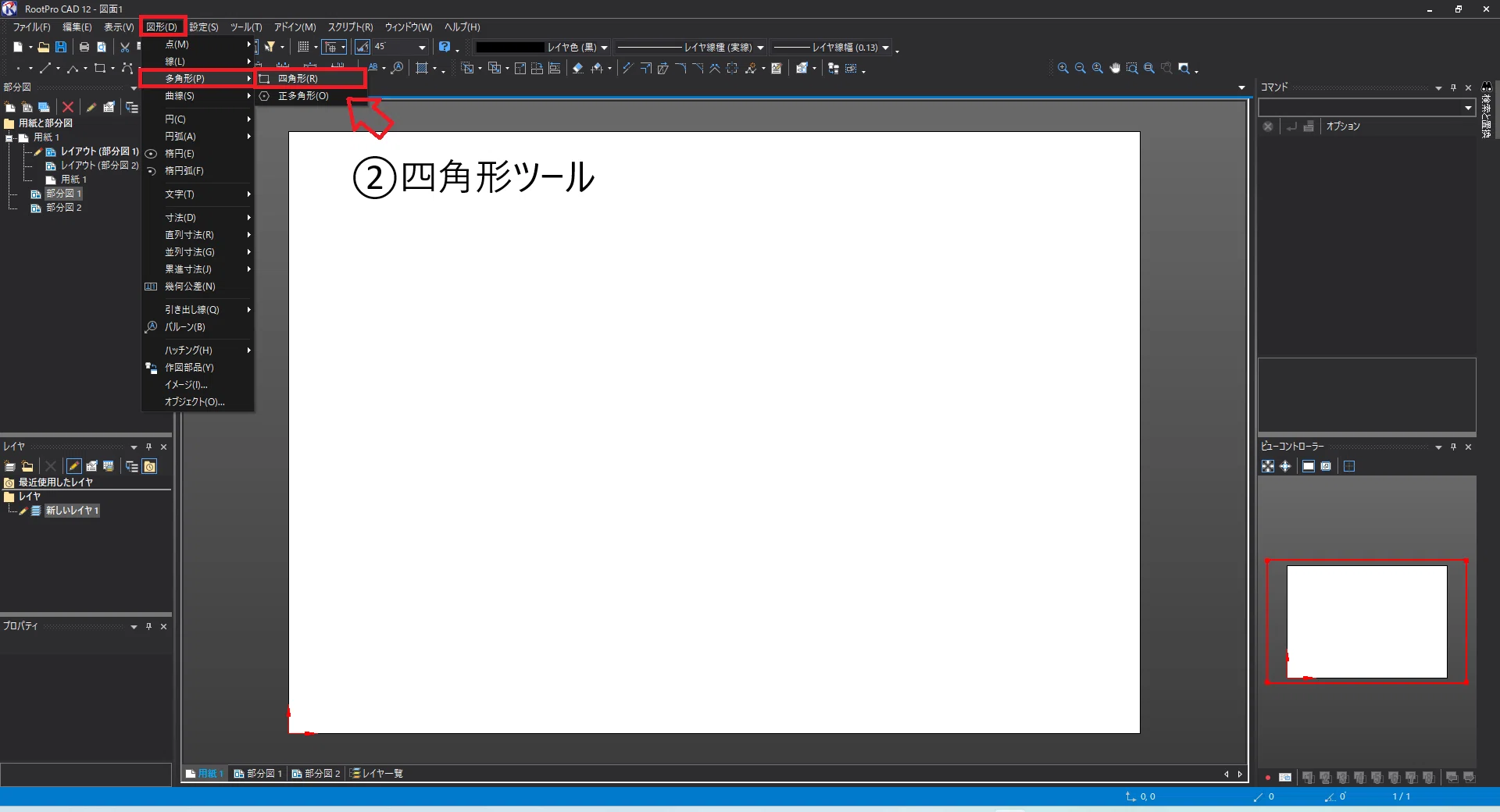Click the New file icon

[18, 48]
